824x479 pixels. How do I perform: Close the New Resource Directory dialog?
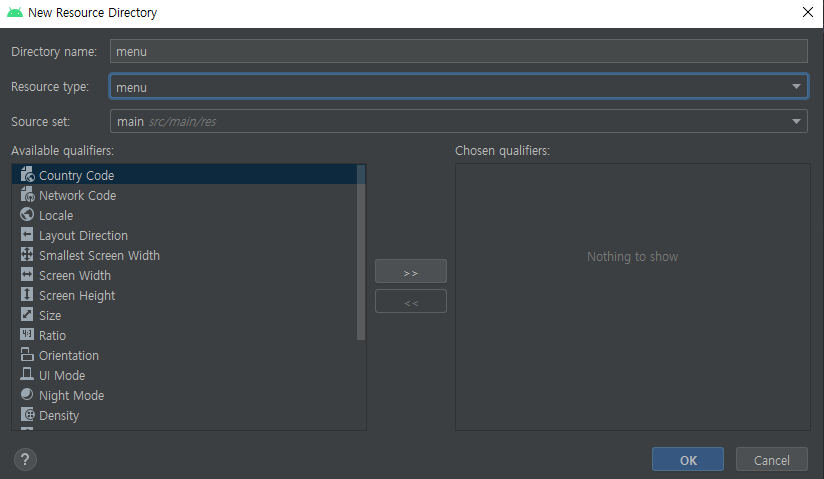click(x=808, y=12)
